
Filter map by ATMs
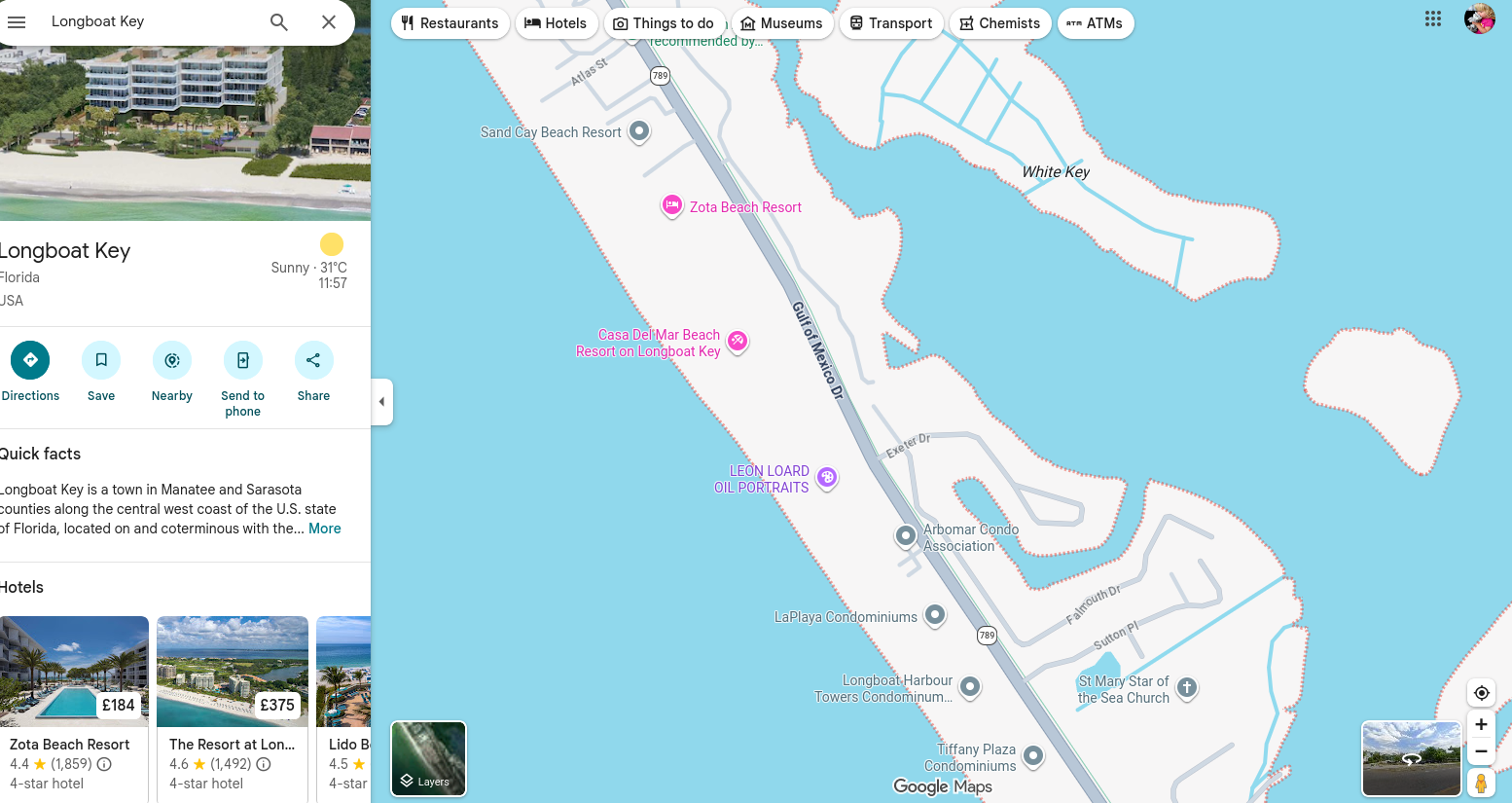(1096, 23)
